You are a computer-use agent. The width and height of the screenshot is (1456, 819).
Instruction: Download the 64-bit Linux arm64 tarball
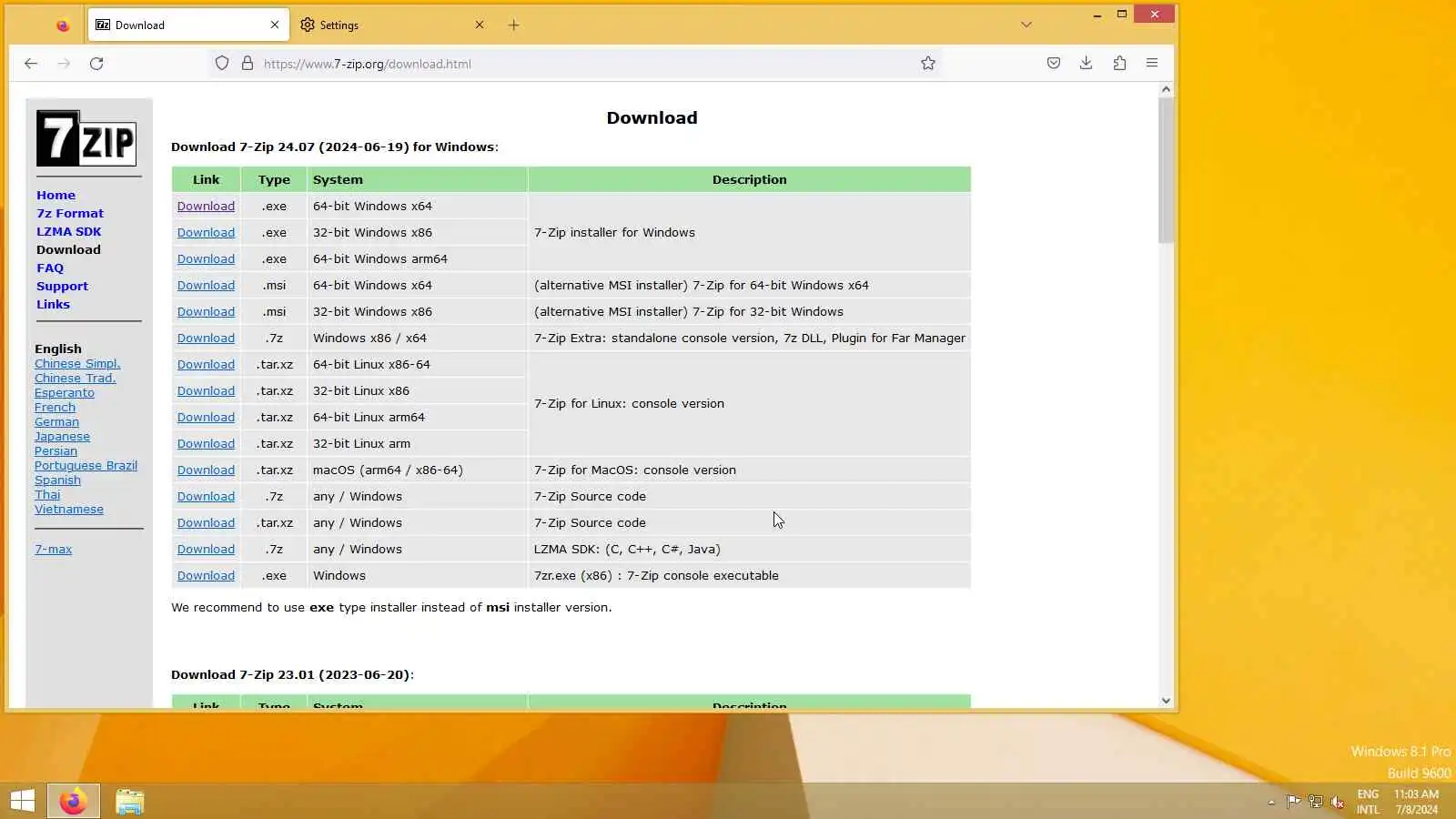(x=206, y=418)
